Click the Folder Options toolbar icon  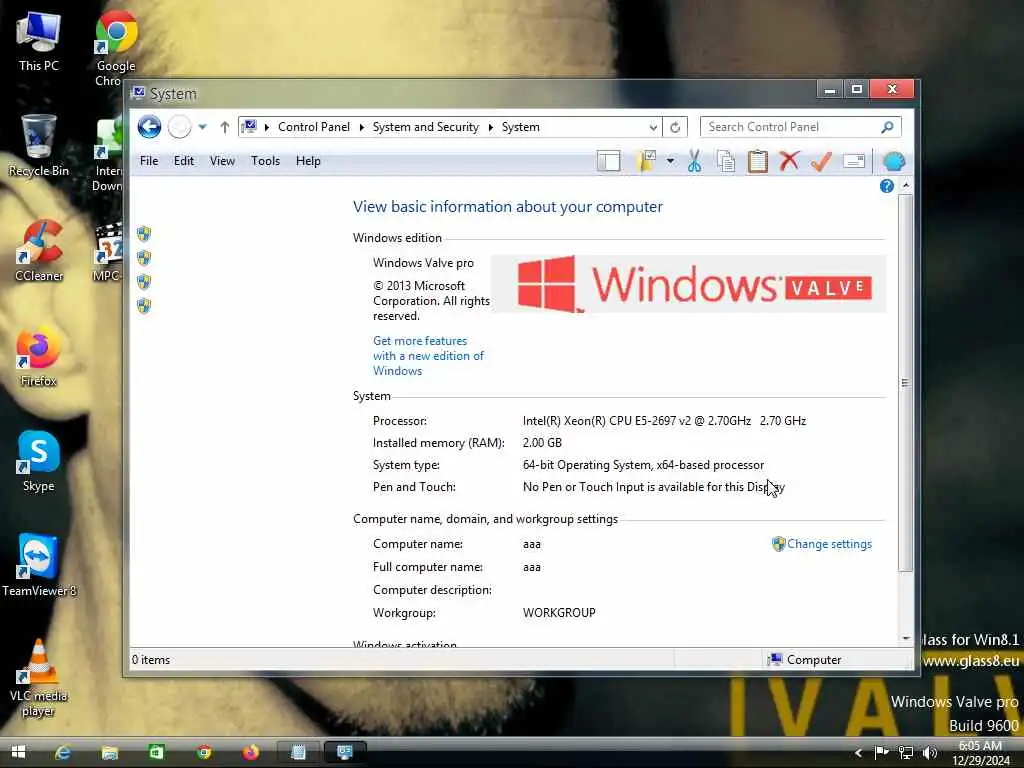(646, 161)
